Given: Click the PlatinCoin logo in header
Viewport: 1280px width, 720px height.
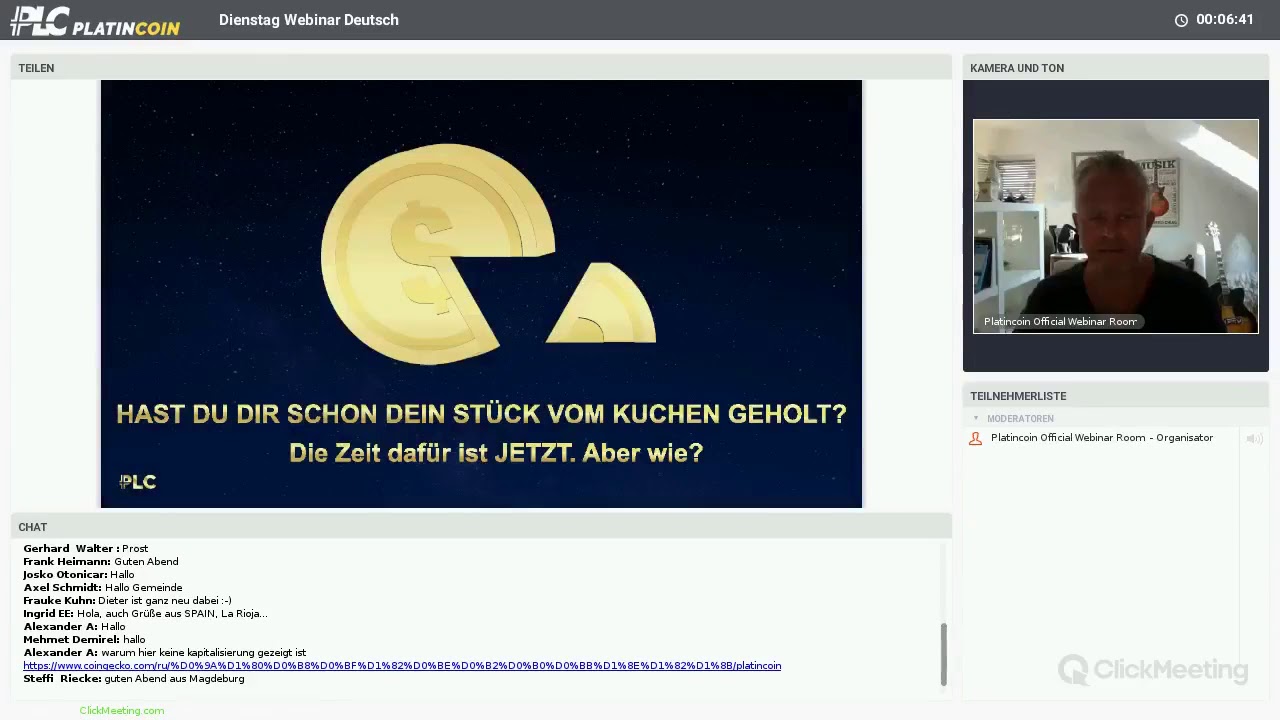Looking at the screenshot, I should coord(95,21).
